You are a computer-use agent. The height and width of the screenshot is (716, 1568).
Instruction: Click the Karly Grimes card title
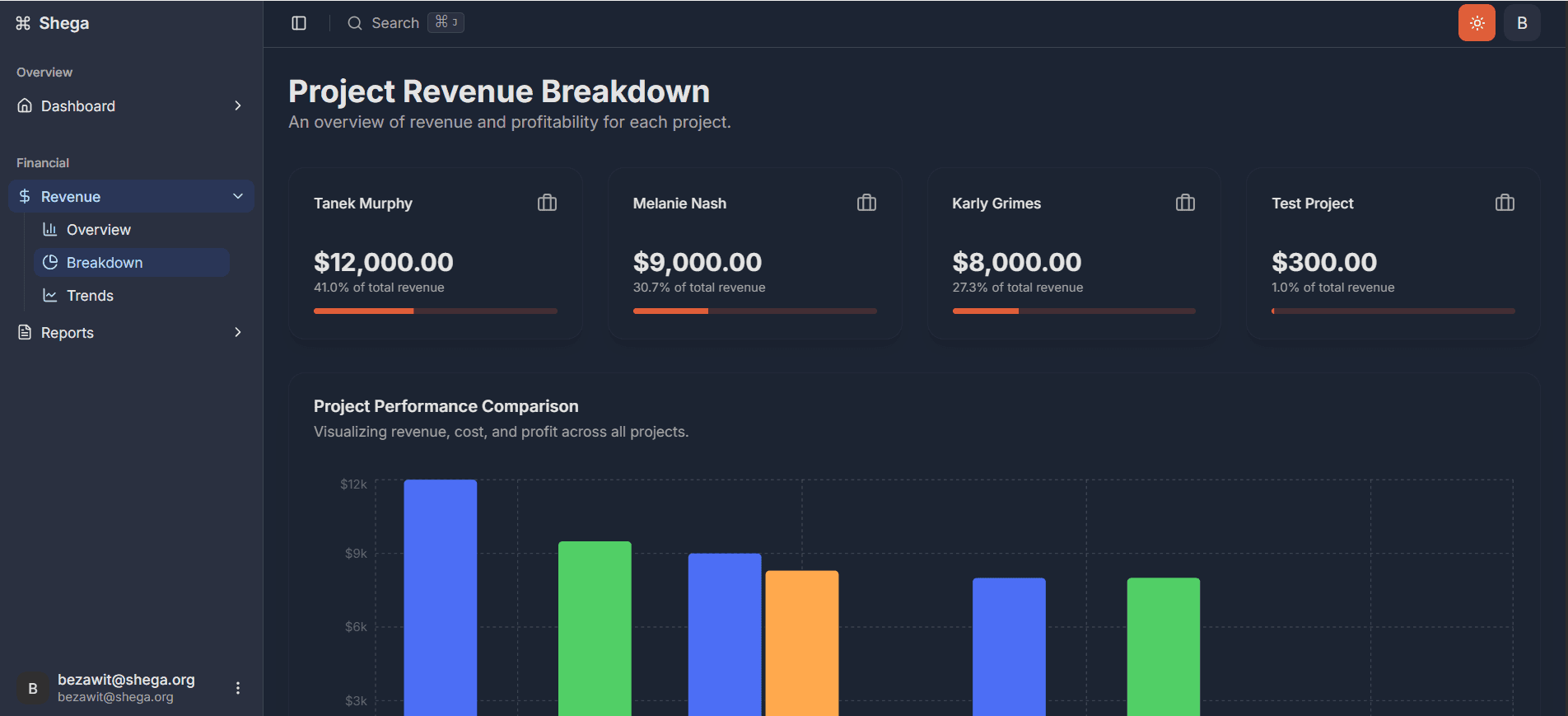click(x=996, y=204)
